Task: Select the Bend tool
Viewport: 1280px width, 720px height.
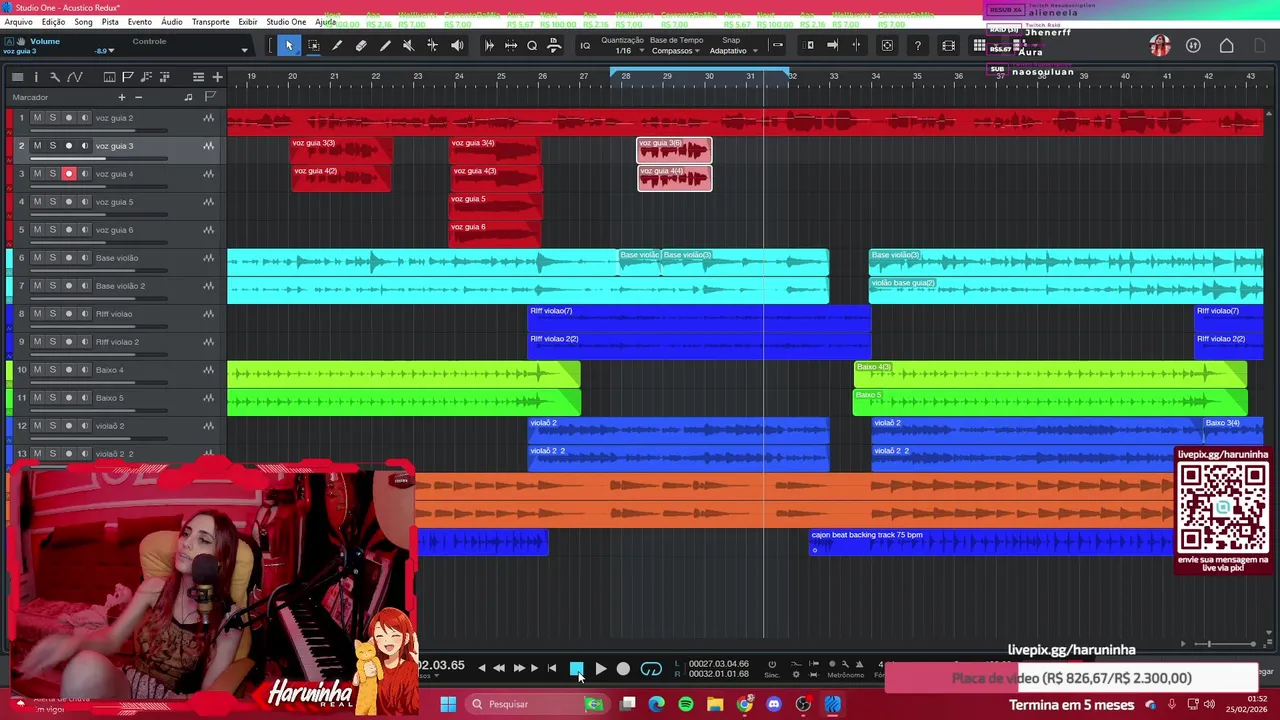Action: pos(432,46)
